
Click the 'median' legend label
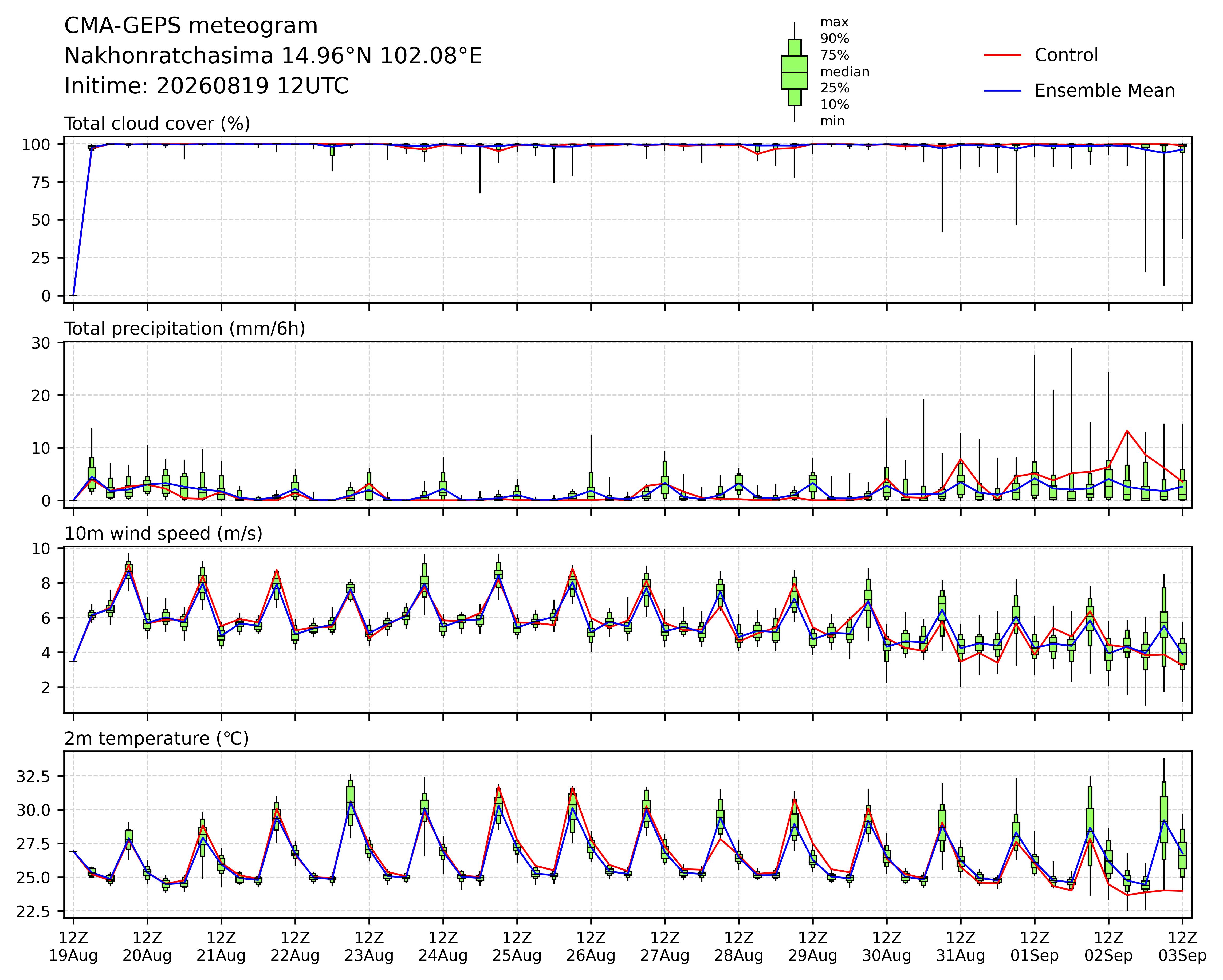pyautogui.click(x=845, y=72)
